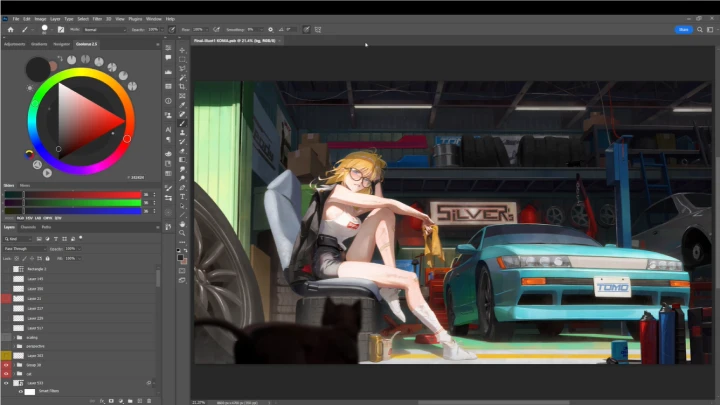Open the layer blend mode Pass Through dropdown

(x=24, y=248)
